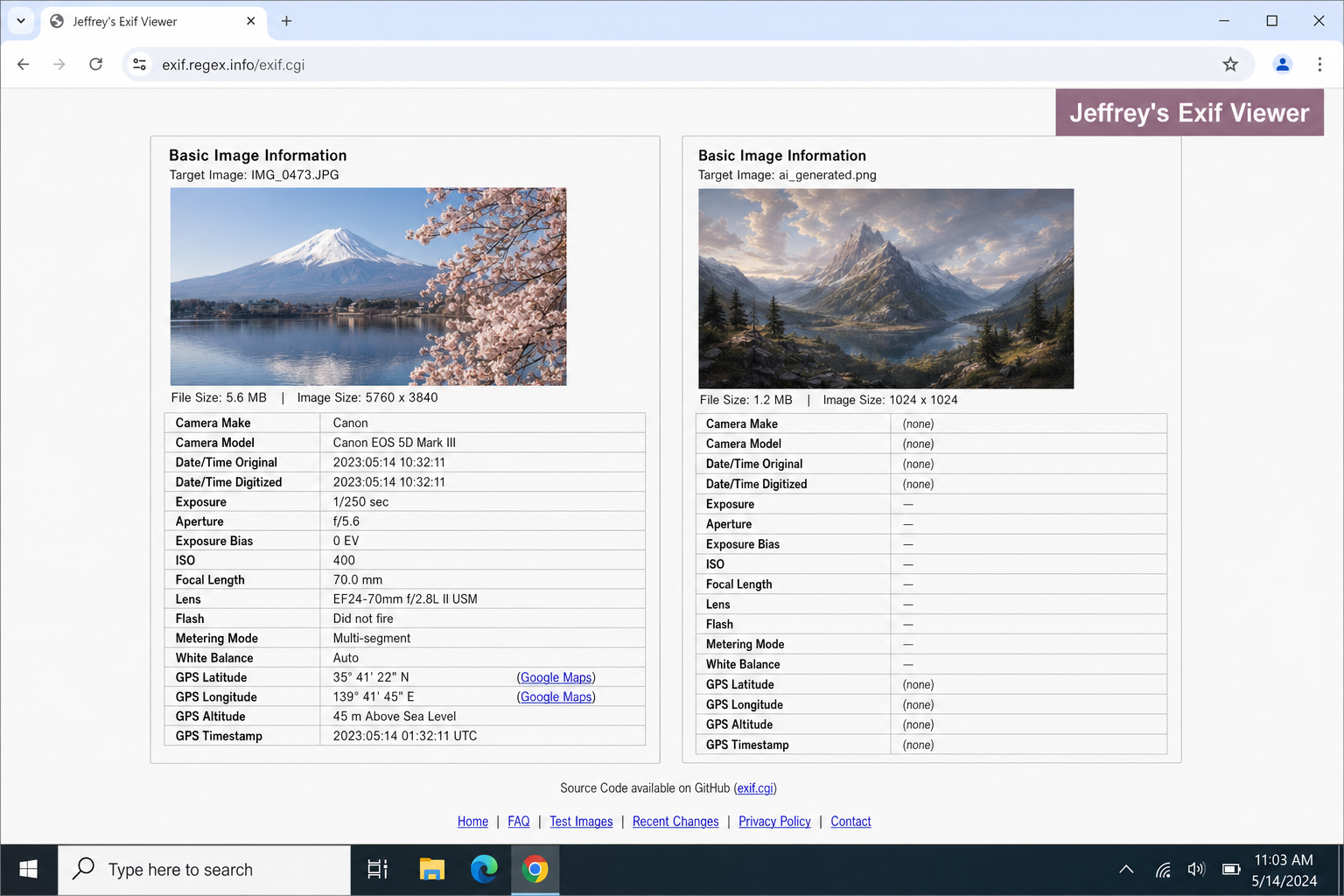Adjust the speaker volume in system tray

[1196, 869]
